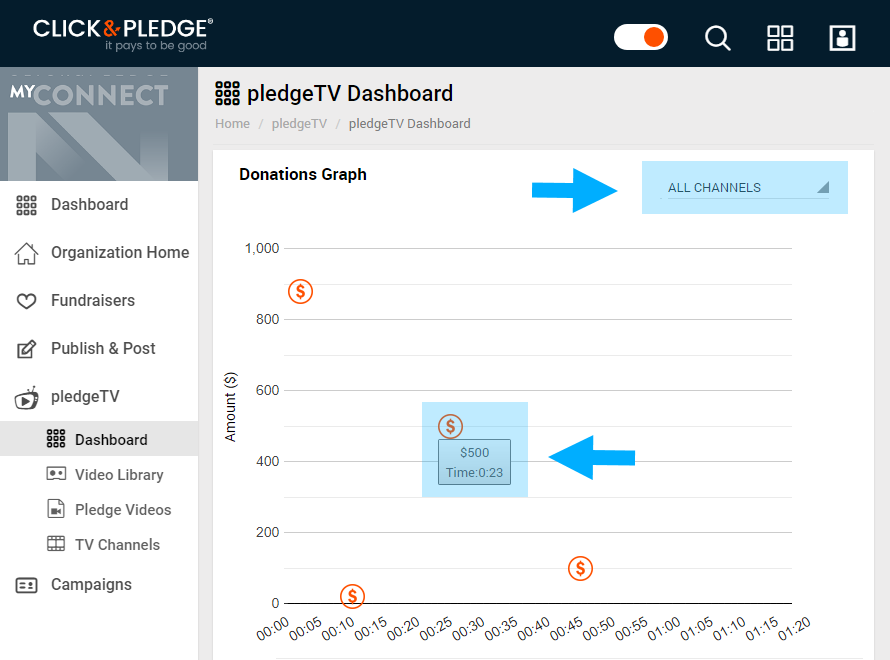The height and width of the screenshot is (660, 890).
Task: Select the donation marker at time 00:45
Action: tap(580, 568)
